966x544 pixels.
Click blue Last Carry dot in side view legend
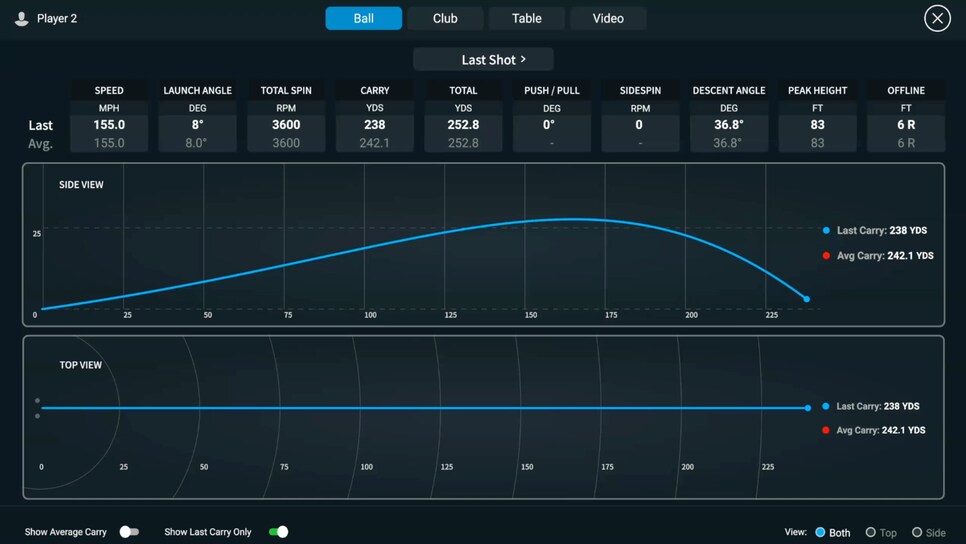pyautogui.click(x=826, y=230)
